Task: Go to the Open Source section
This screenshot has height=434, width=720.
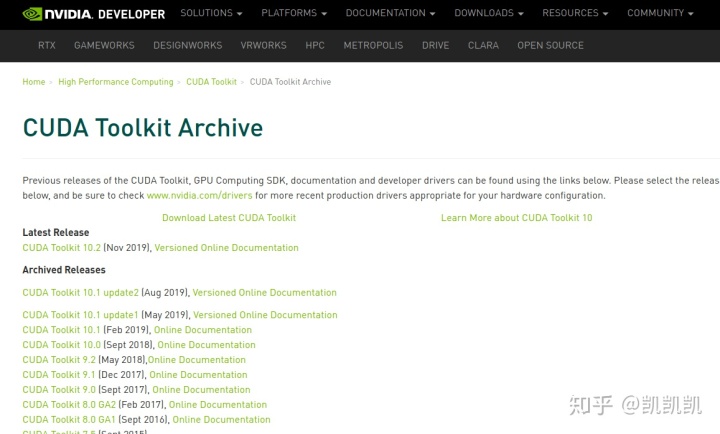Action: tap(551, 45)
